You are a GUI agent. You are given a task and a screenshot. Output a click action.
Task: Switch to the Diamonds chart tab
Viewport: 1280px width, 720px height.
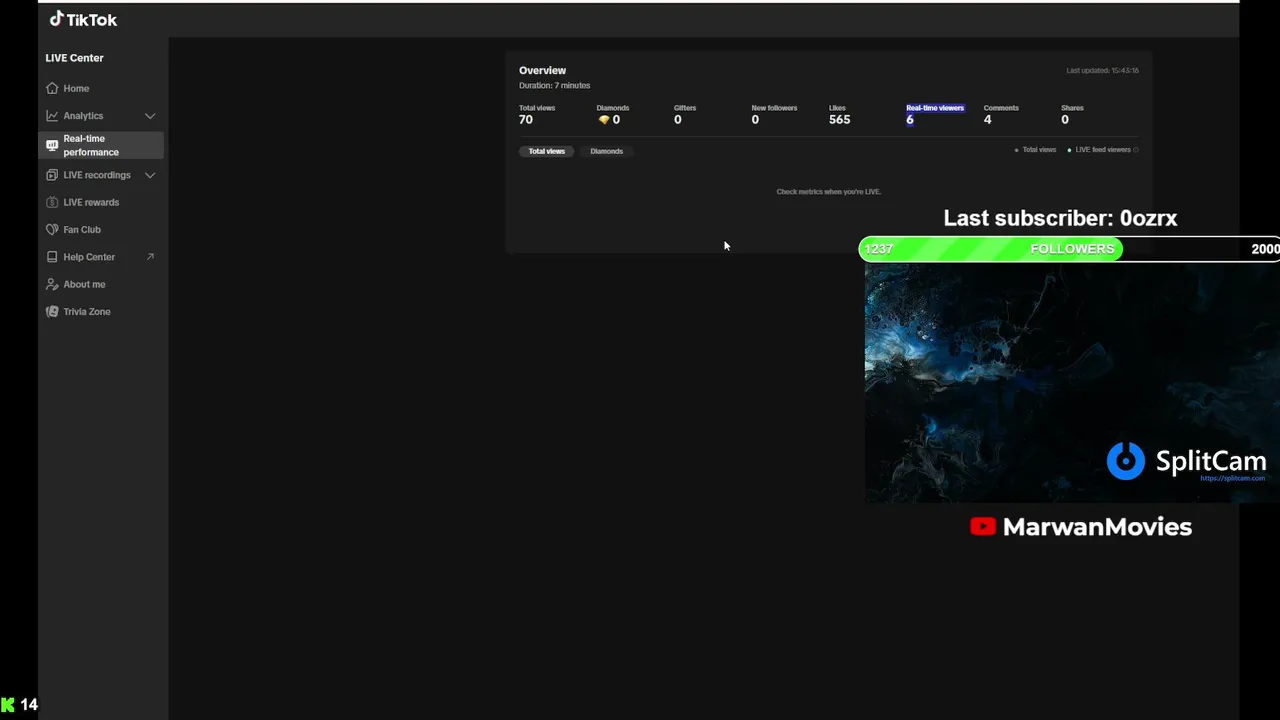[606, 151]
